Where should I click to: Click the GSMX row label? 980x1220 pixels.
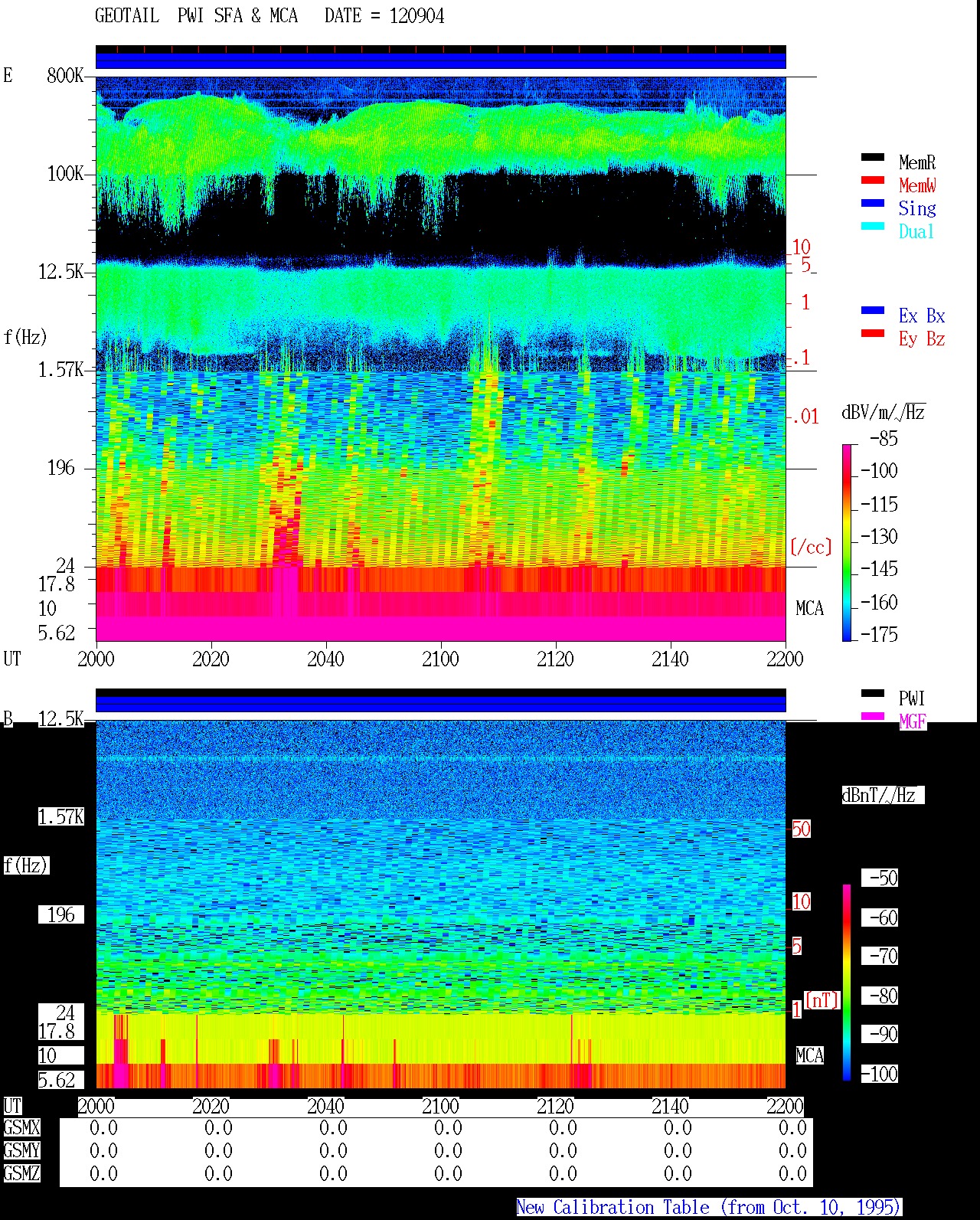[x=21, y=1127]
